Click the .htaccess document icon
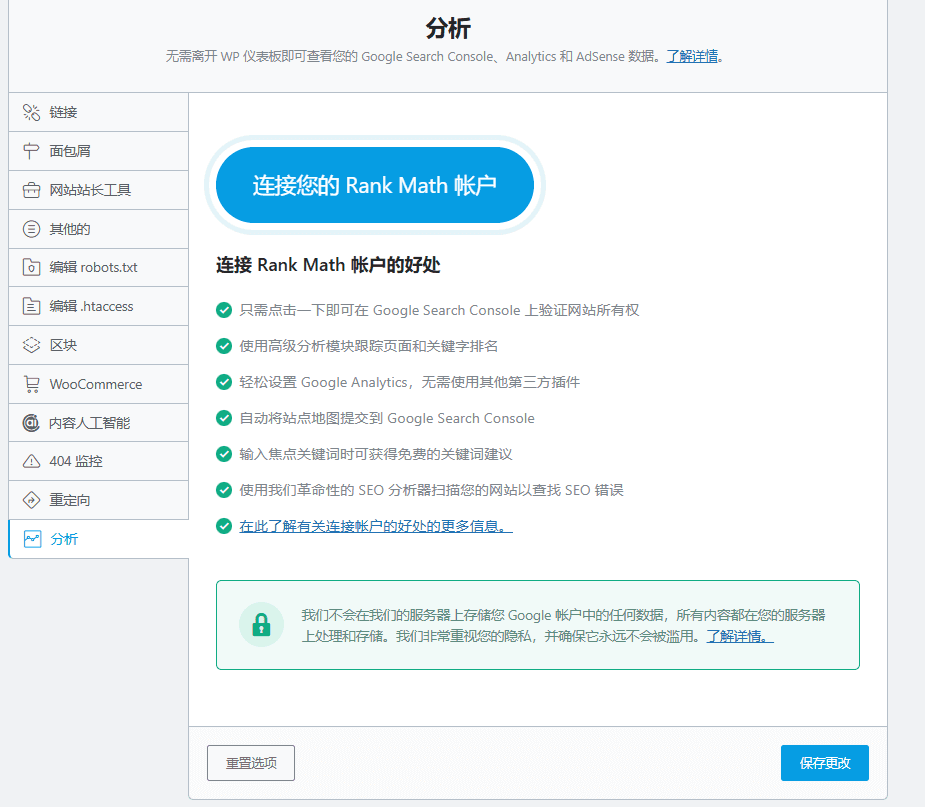Viewport: 925px width, 807px height. coord(31,306)
